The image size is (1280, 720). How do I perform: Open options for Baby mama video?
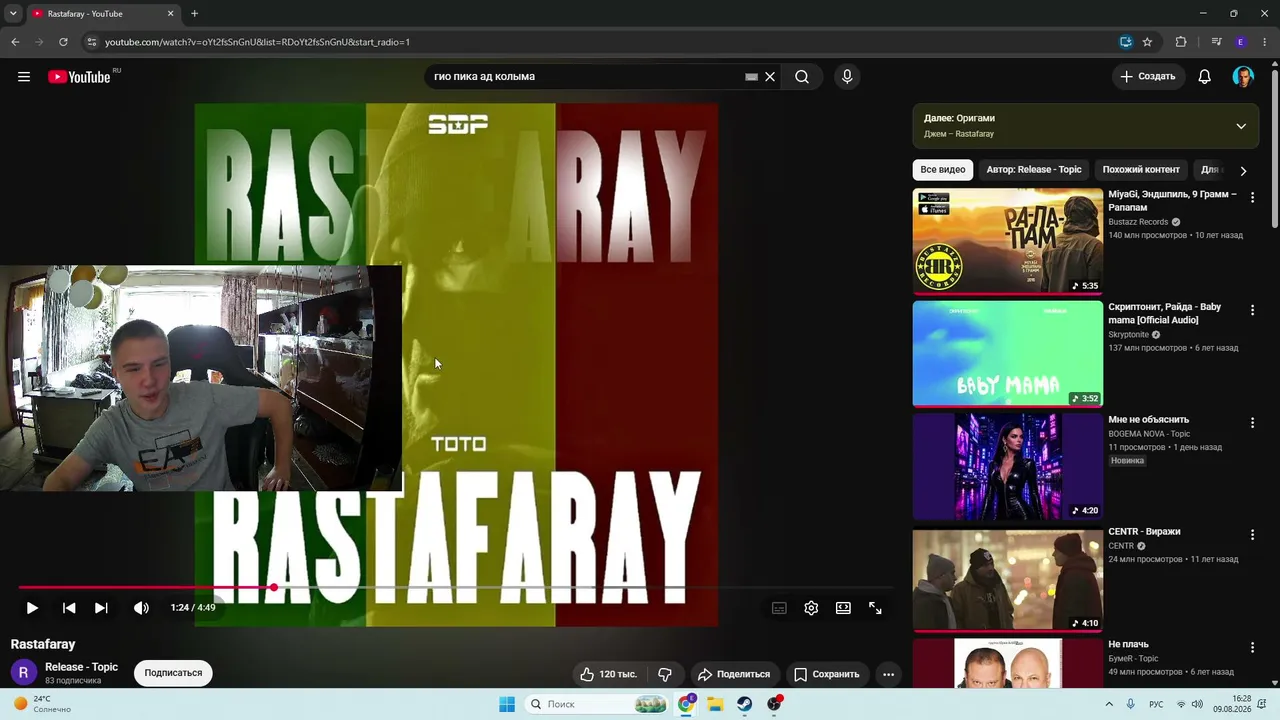pyautogui.click(x=1252, y=311)
